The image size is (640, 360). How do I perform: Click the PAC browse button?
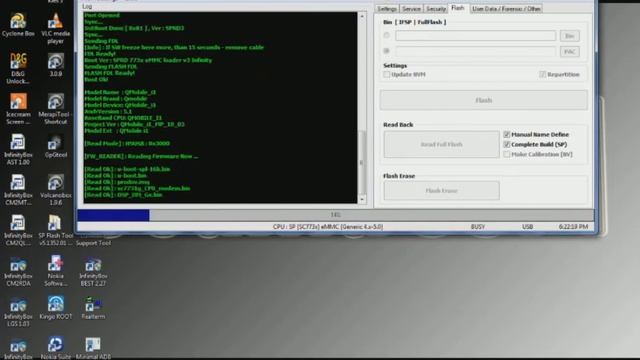pos(569,51)
